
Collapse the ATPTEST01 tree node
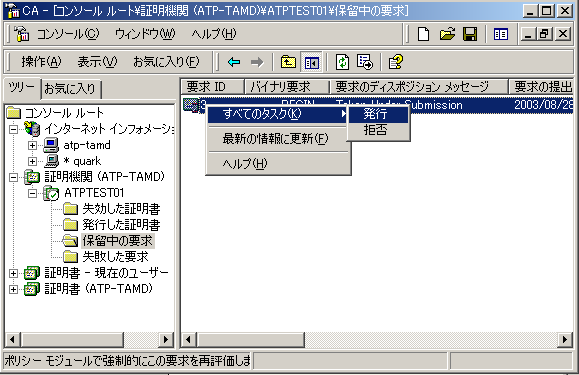[x=32, y=193]
